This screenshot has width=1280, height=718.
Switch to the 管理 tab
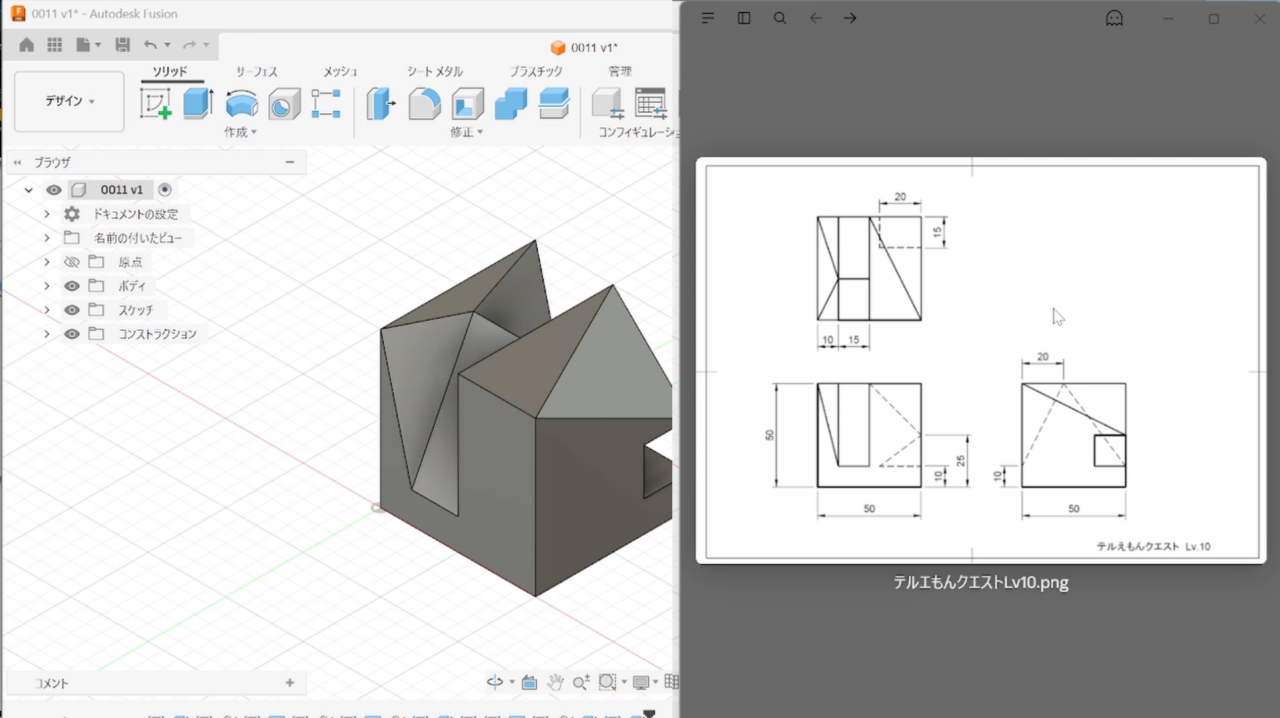click(x=620, y=72)
